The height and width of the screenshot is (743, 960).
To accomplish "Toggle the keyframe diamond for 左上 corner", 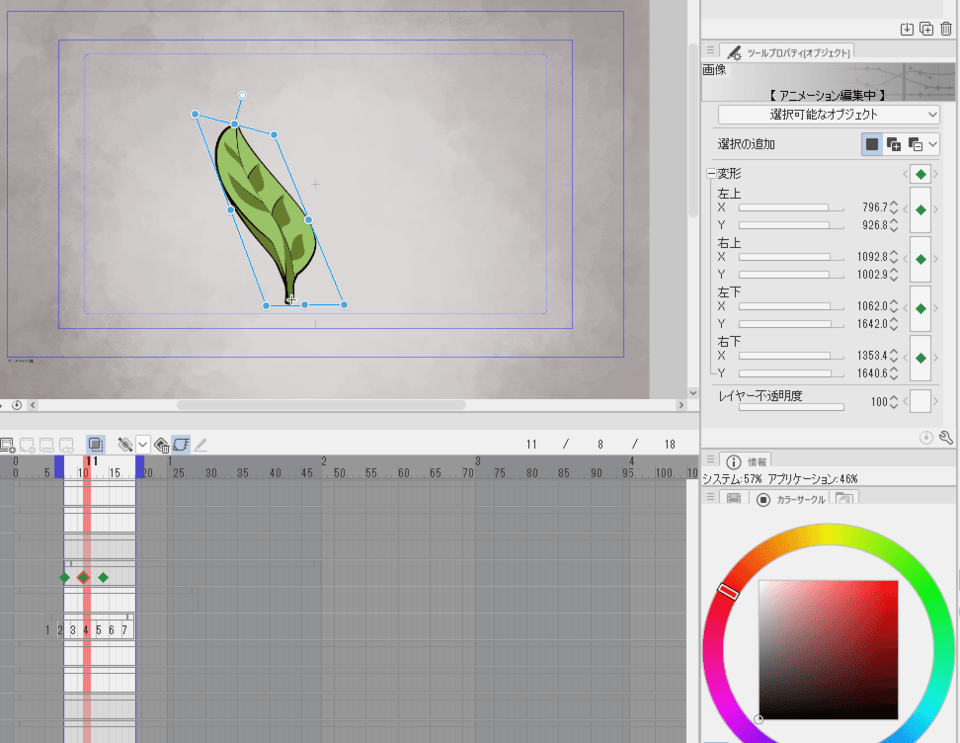I will (920, 210).
